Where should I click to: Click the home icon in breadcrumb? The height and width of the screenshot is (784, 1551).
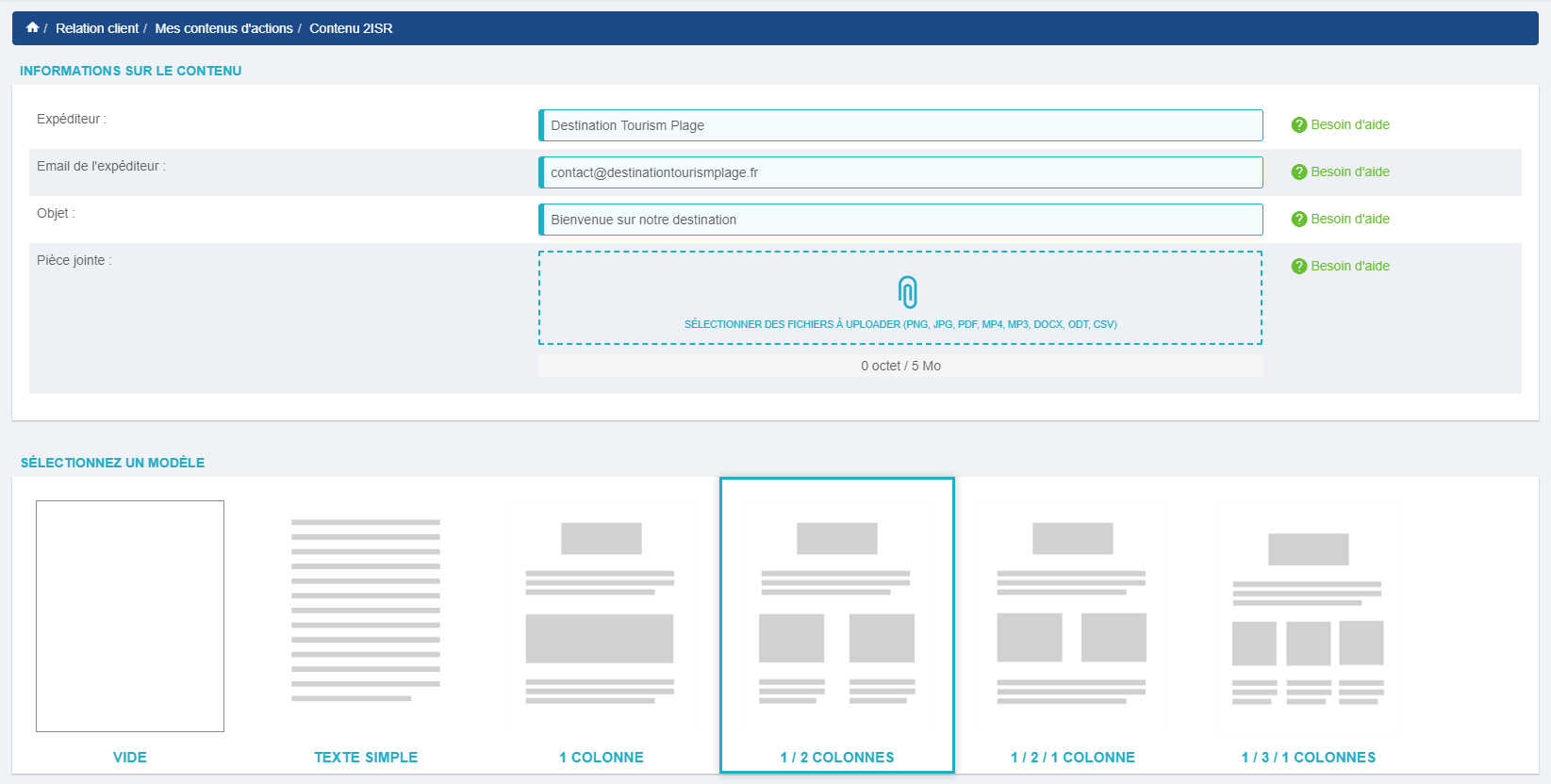[32, 27]
